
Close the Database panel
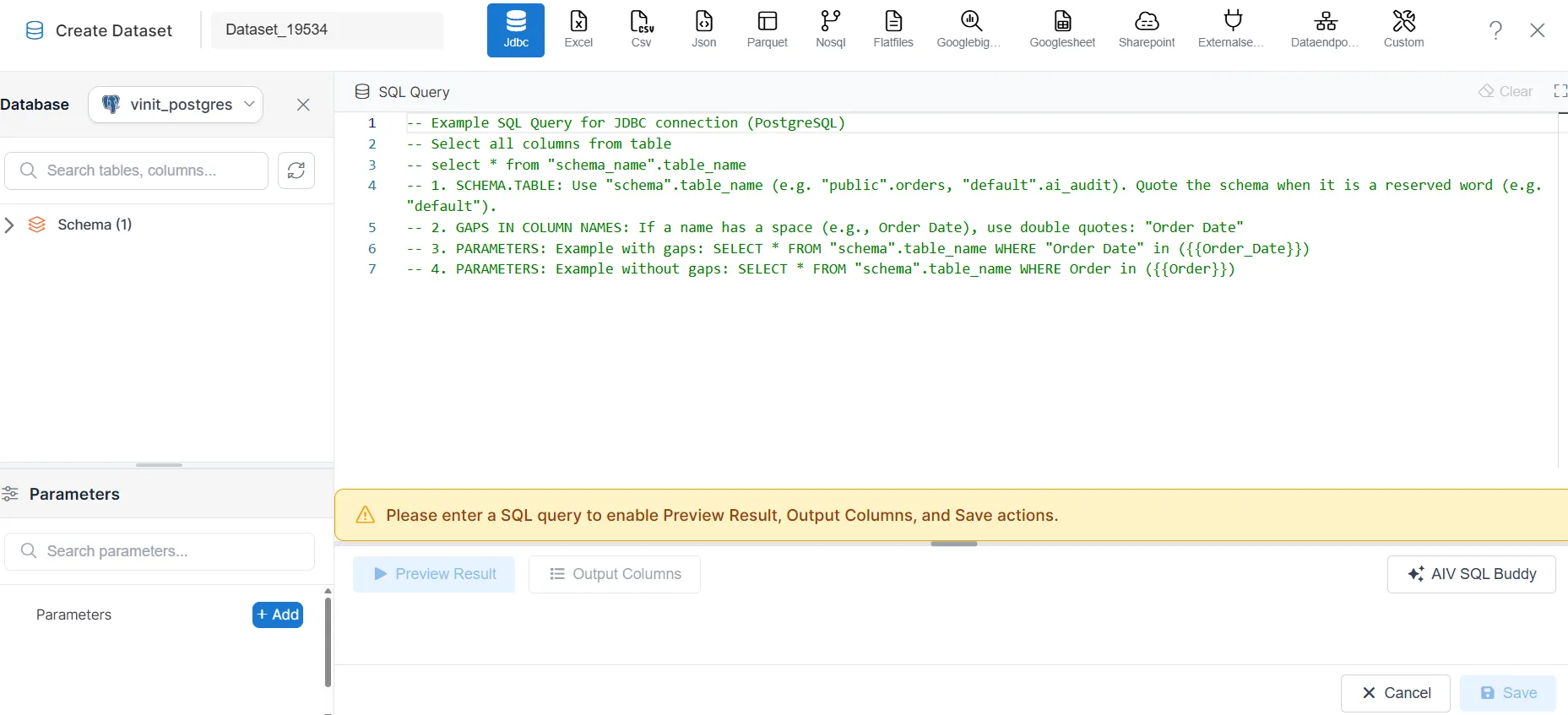303,105
